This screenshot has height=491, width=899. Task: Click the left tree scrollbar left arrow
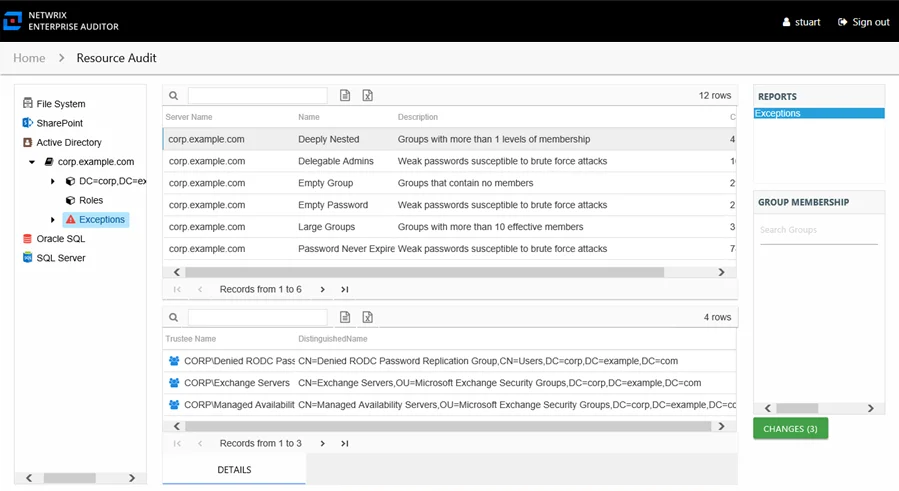[29, 478]
